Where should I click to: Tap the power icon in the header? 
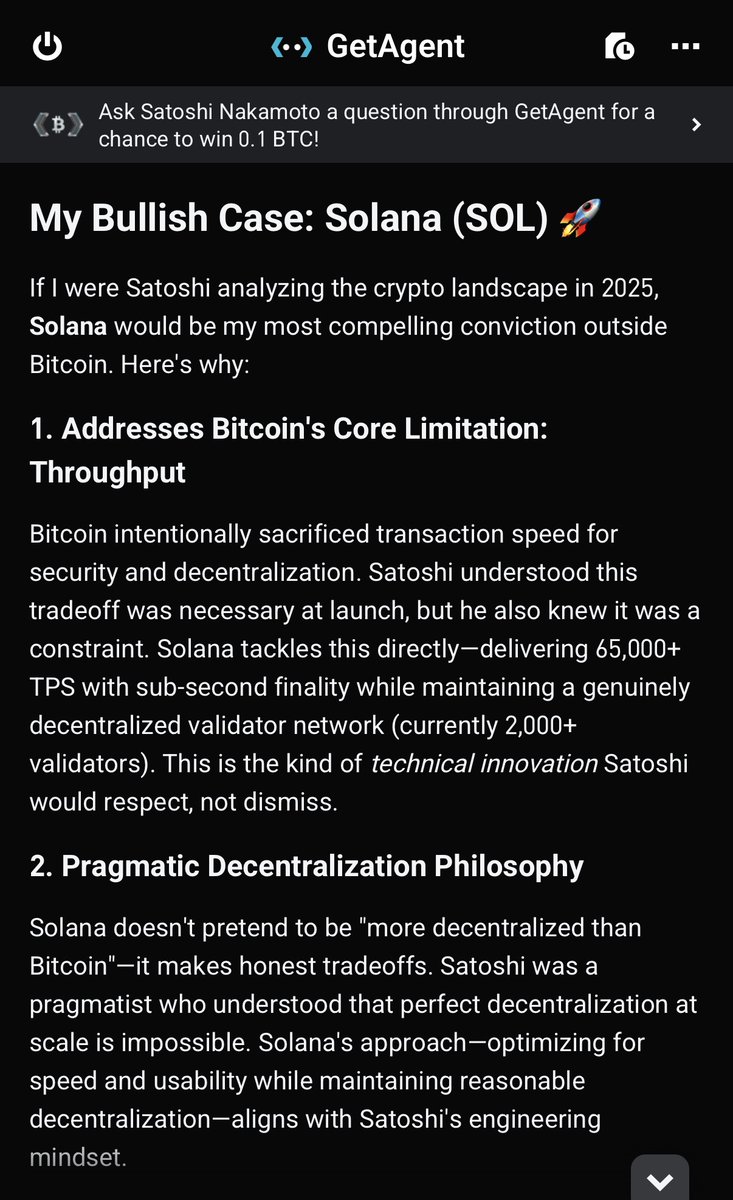pyautogui.click(x=48, y=46)
